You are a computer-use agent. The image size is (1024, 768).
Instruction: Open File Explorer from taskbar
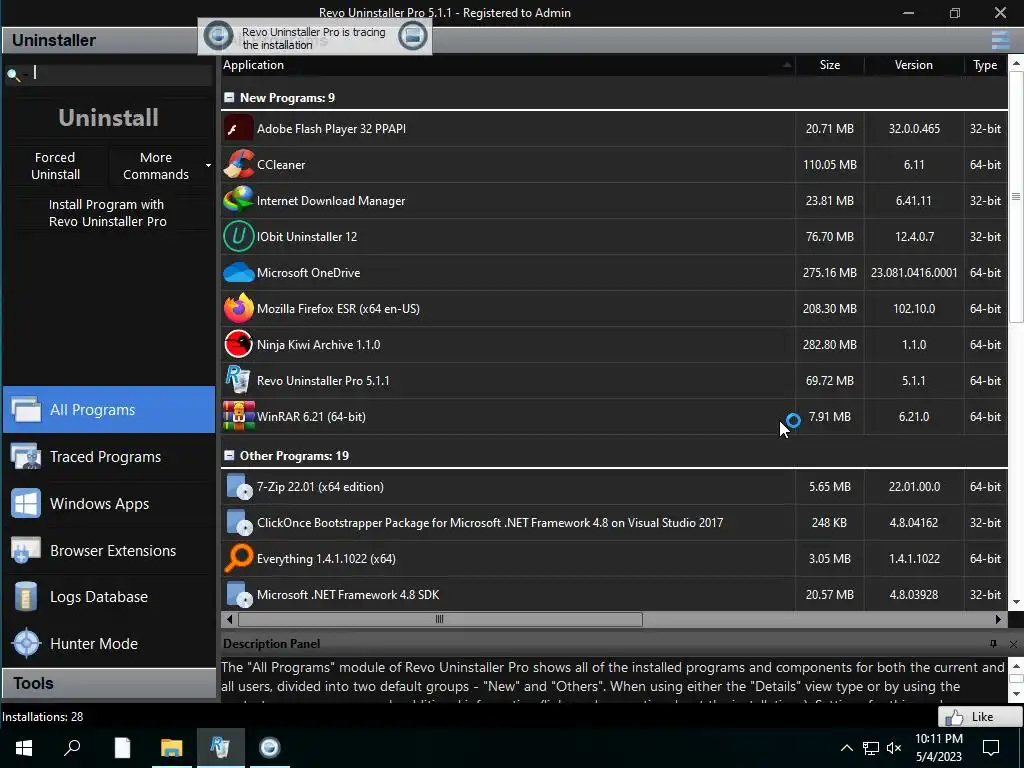point(171,748)
